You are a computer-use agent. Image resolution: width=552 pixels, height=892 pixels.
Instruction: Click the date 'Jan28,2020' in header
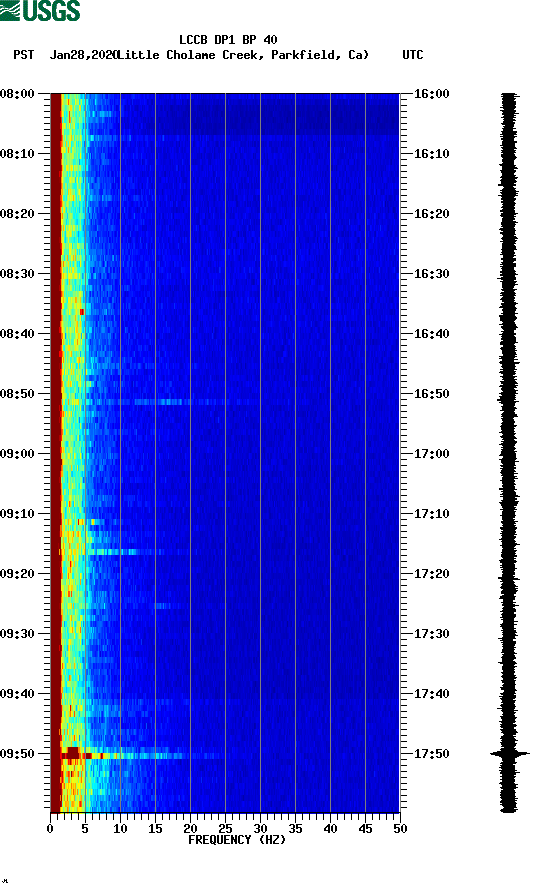coord(83,55)
